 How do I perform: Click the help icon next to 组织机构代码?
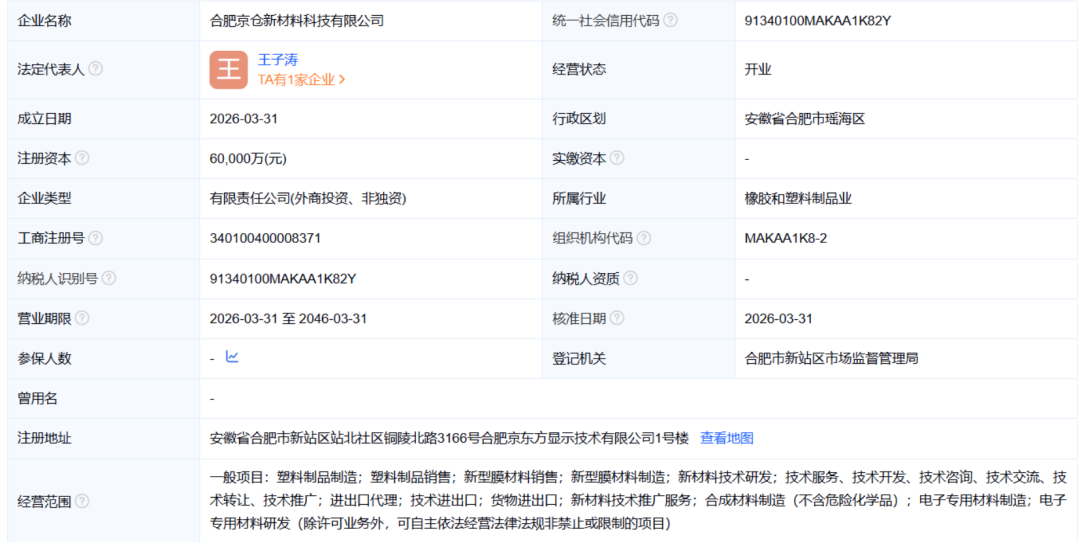click(643, 238)
